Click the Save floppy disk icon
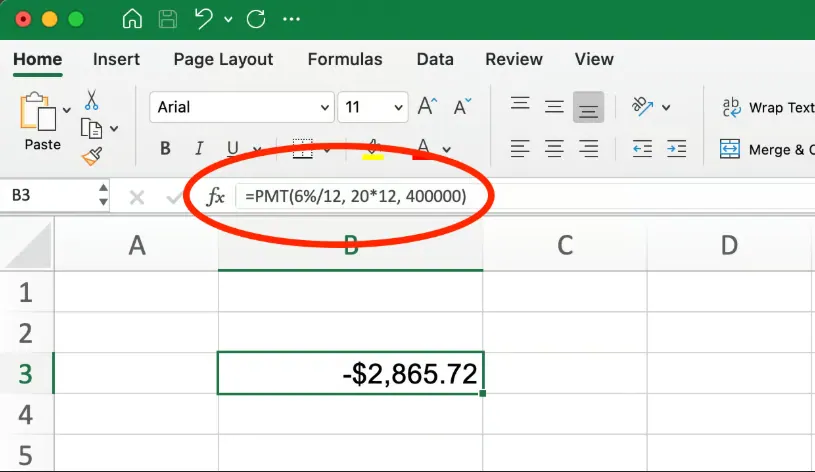The image size is (815, 472). coord(168,19)
